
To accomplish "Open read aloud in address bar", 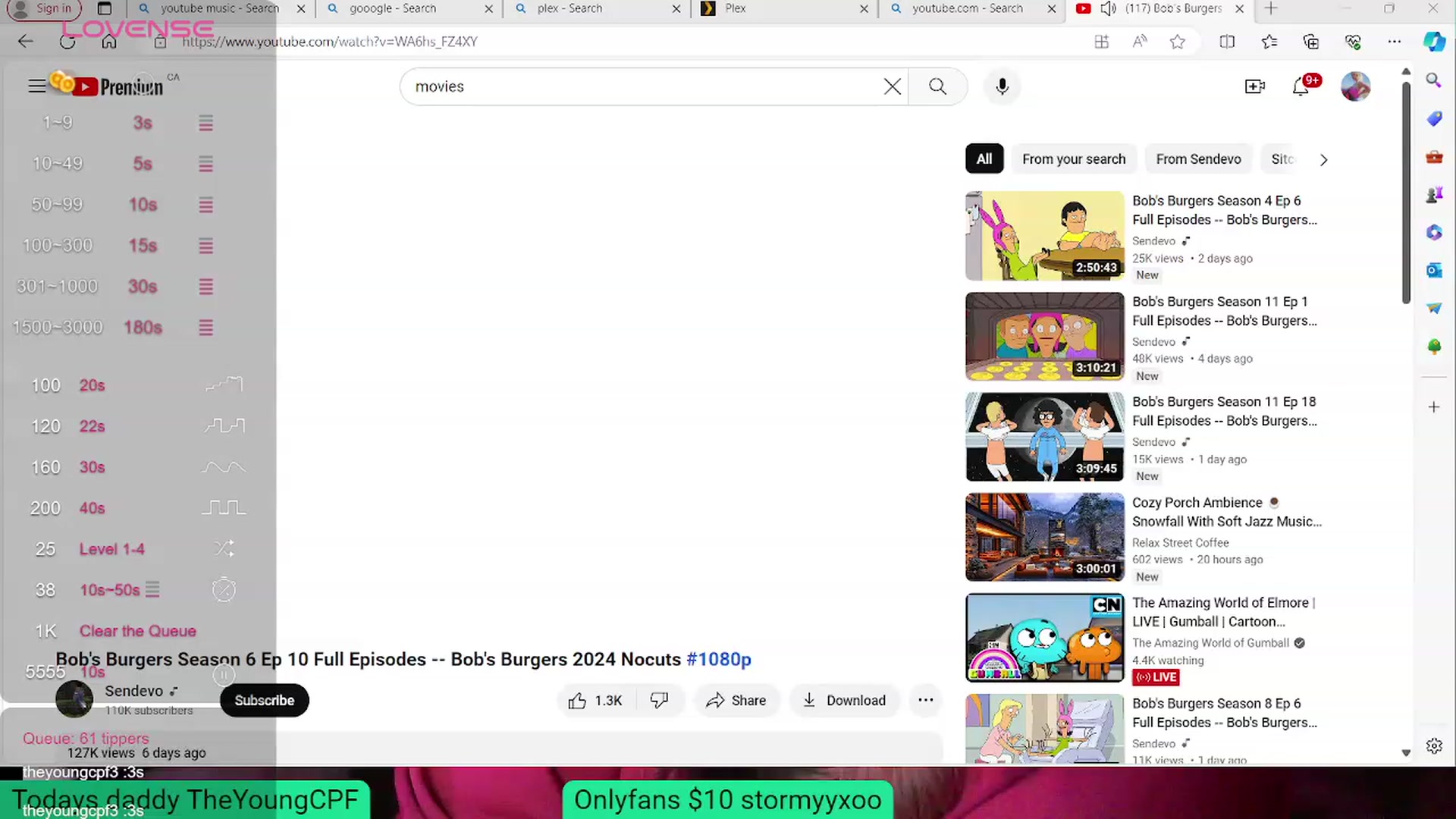I will 1140,42.
